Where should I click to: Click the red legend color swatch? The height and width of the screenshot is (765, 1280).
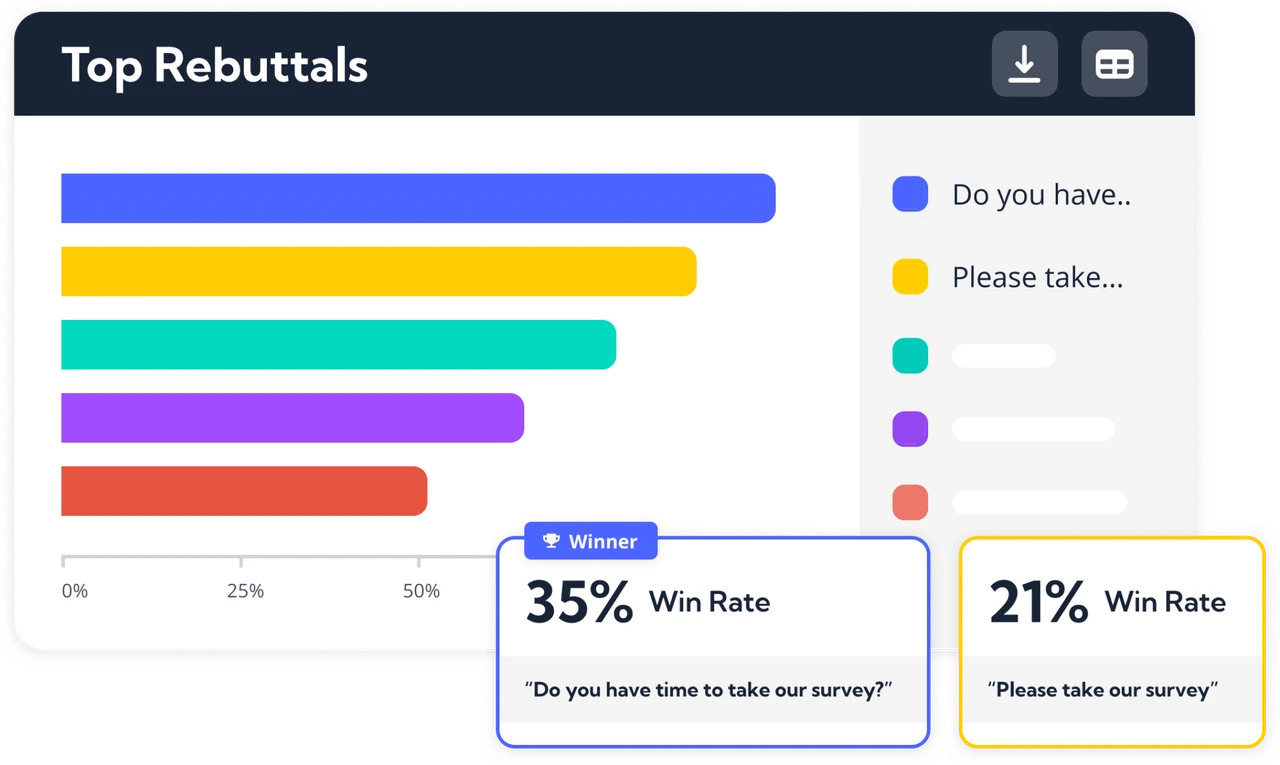pos(910,502)
